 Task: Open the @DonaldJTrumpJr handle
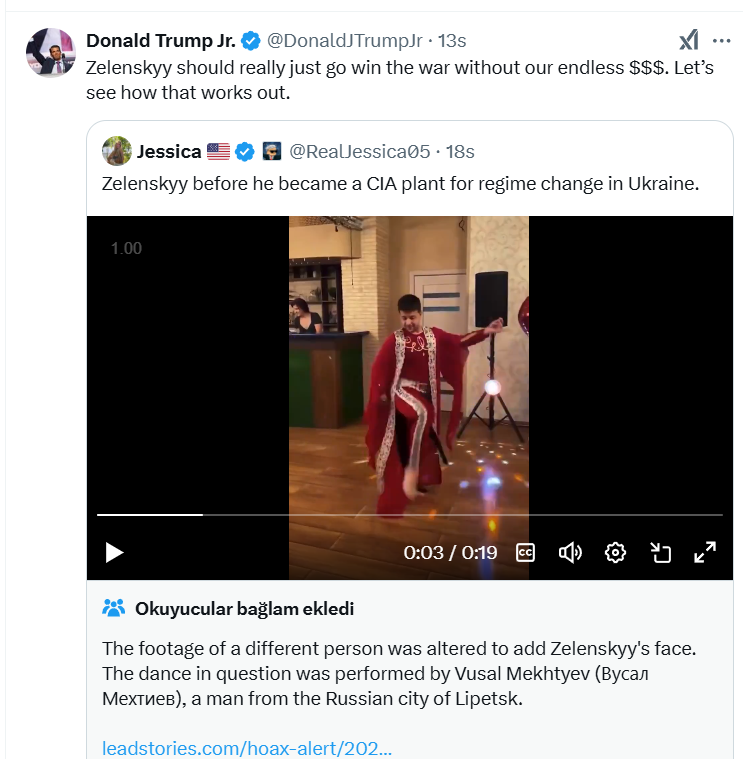(x=343, y=41)
